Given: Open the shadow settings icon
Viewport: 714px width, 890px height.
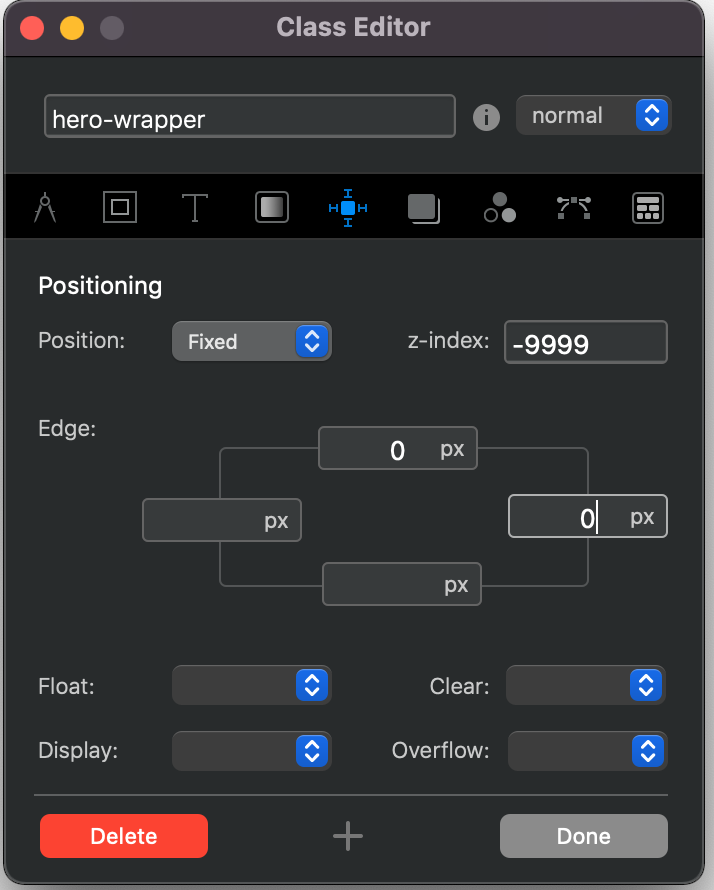Looking at the screenshot, I should pos(424,207).
